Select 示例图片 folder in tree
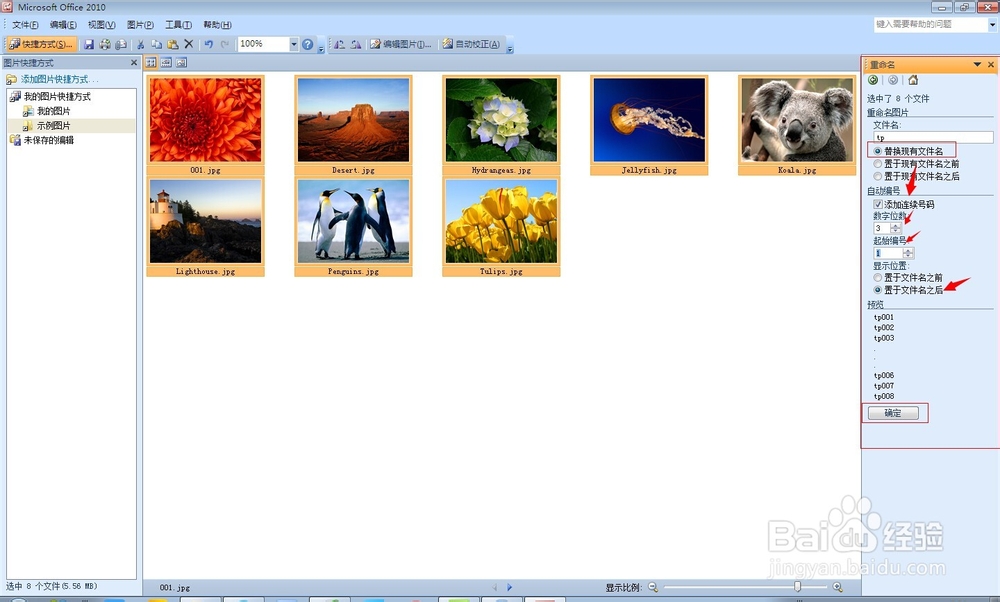This screenshot has width=1000, height=602. (x=54, y=126)
